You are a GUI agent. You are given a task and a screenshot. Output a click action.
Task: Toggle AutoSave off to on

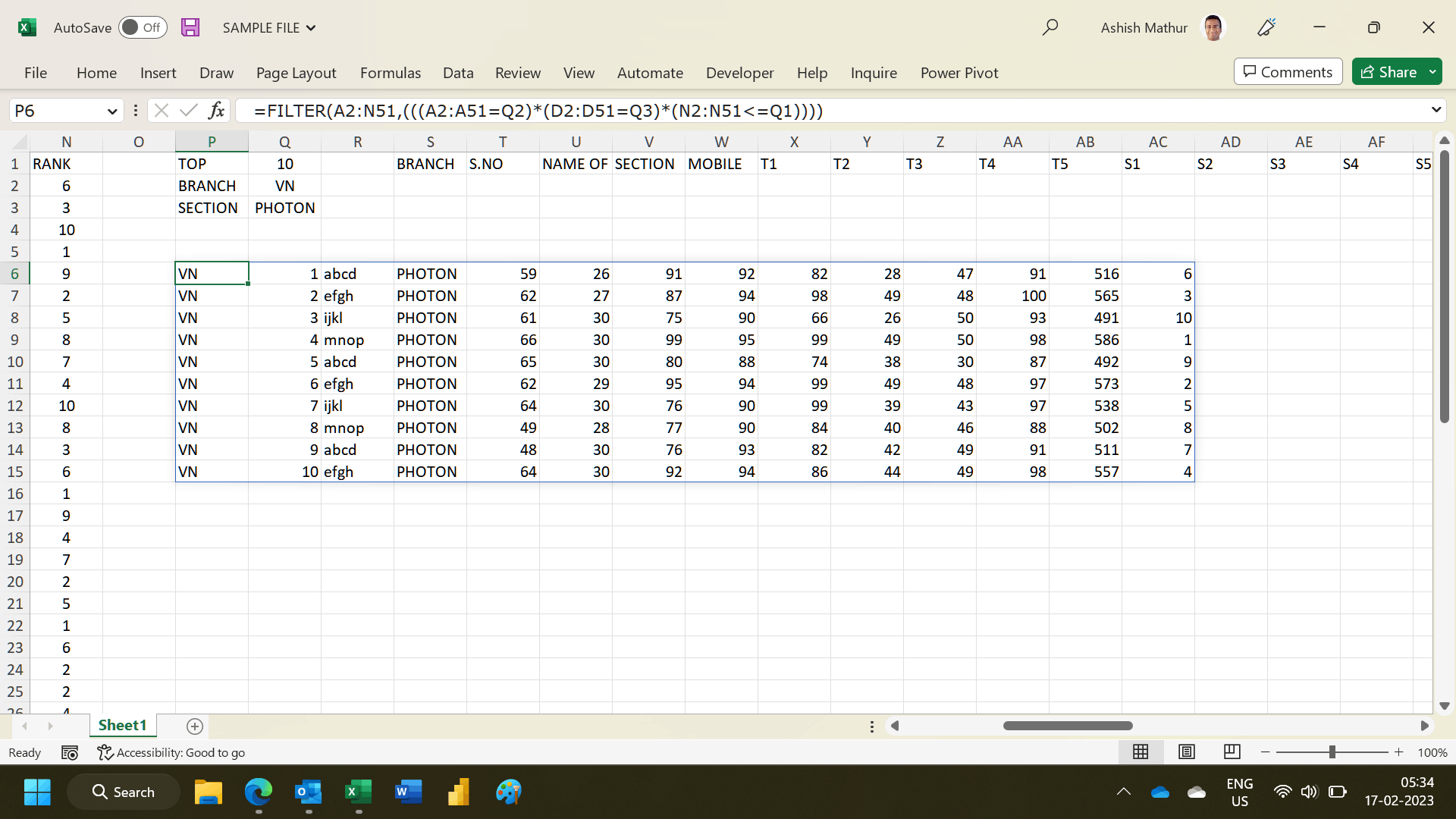coord(143,27)
